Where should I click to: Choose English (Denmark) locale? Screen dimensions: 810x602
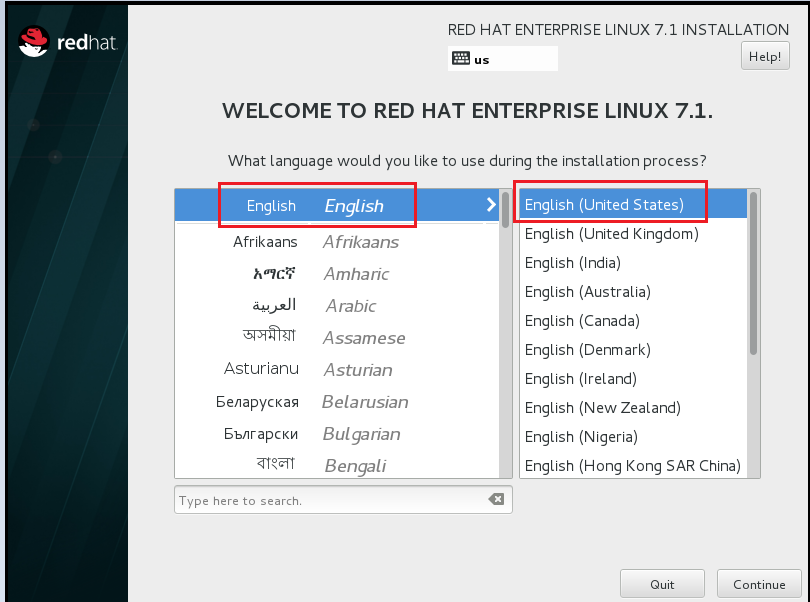coord(633,349)
